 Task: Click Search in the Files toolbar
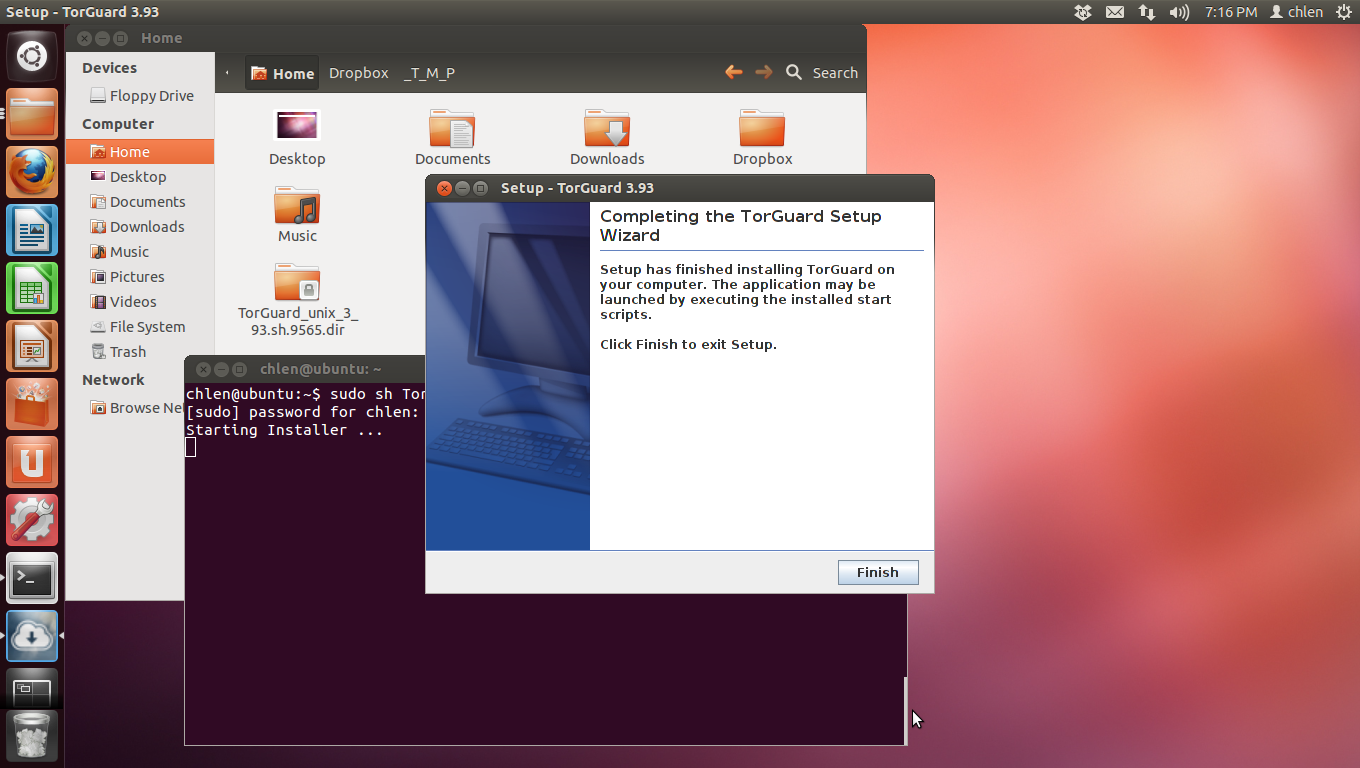822,73
